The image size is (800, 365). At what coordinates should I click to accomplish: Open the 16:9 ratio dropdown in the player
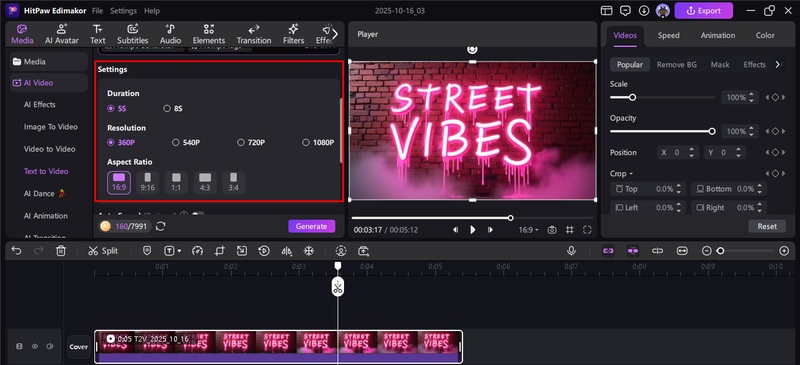tap(529, 230)
